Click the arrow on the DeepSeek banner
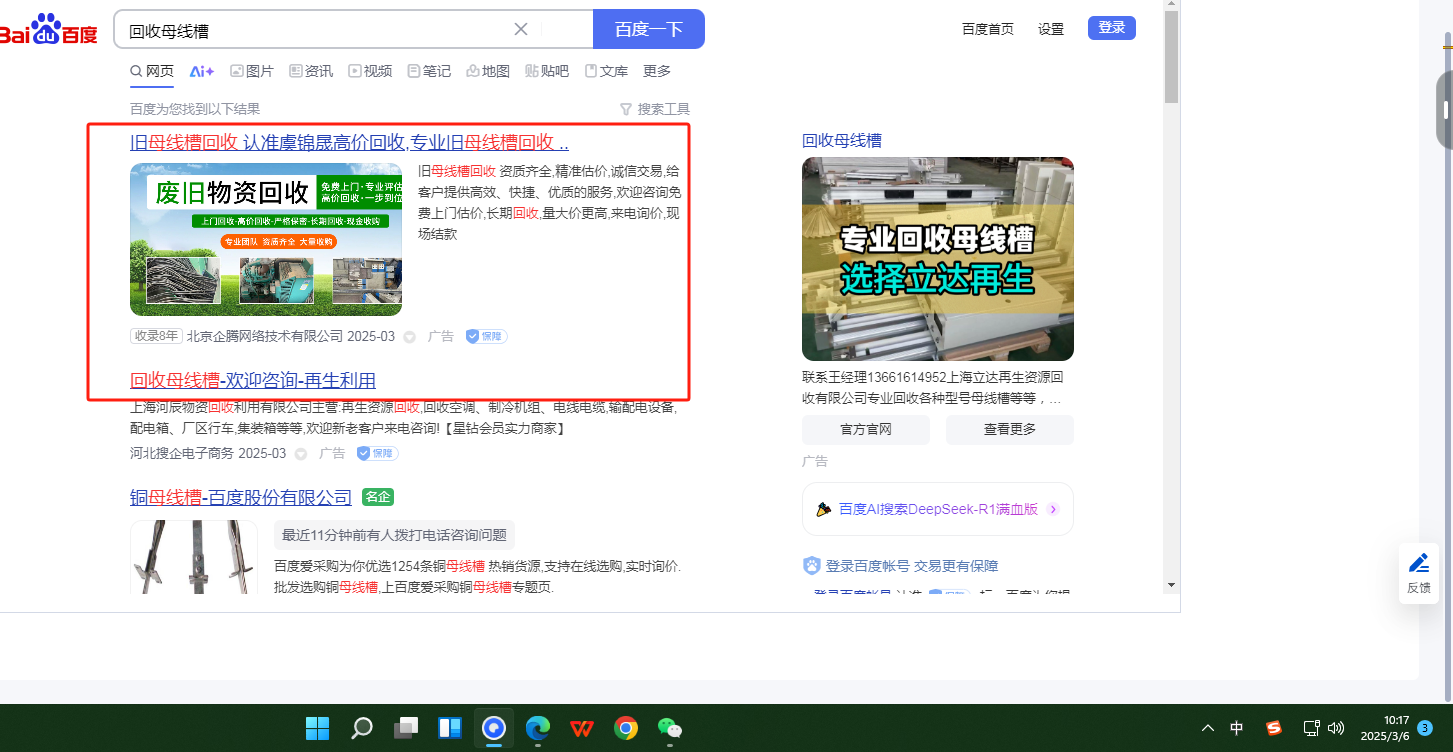Viewport: 1453px width, 752px height. (1052, 509)
